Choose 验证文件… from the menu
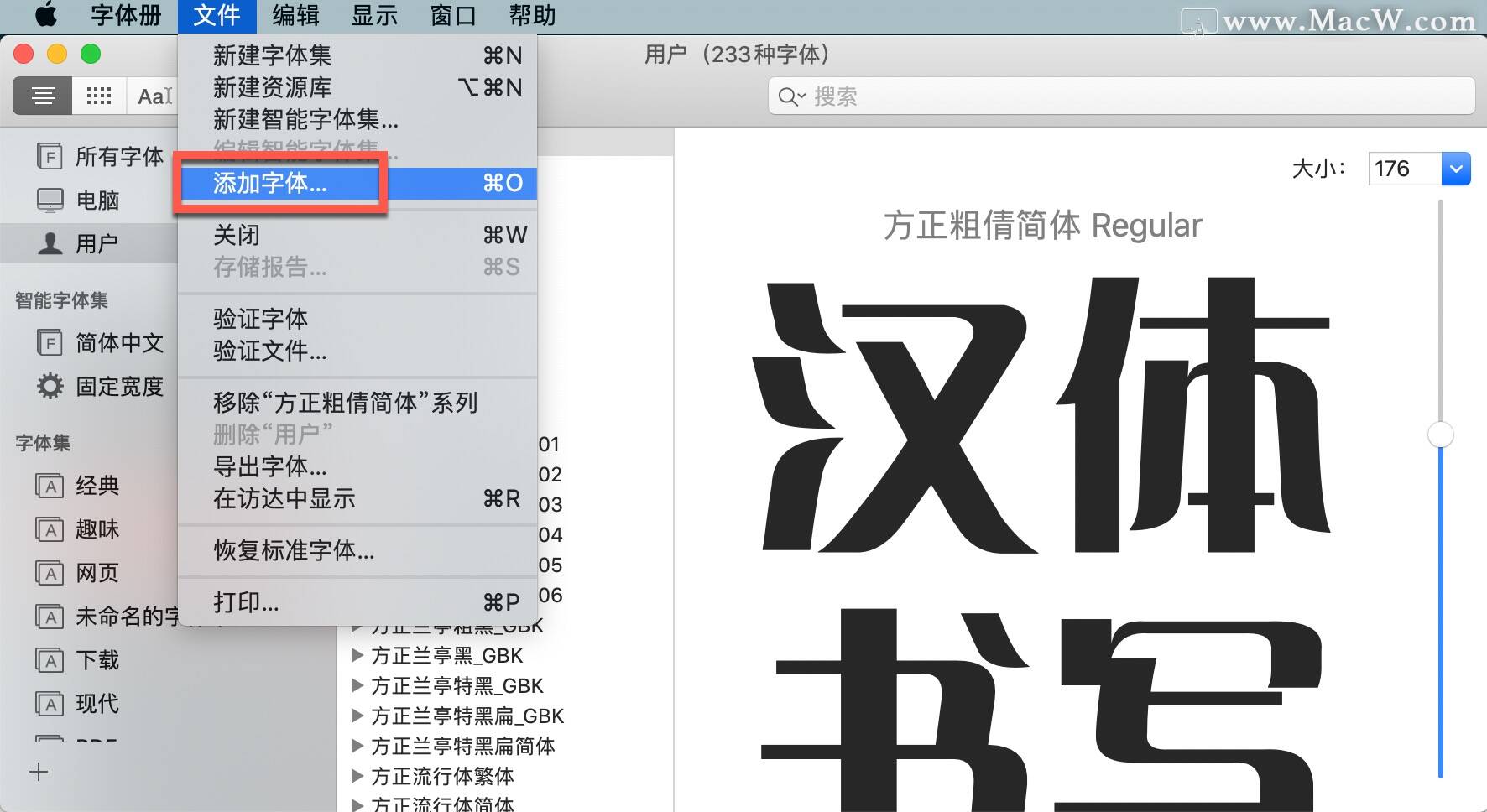Screen dimensions: 1487x812 point(357,351)
